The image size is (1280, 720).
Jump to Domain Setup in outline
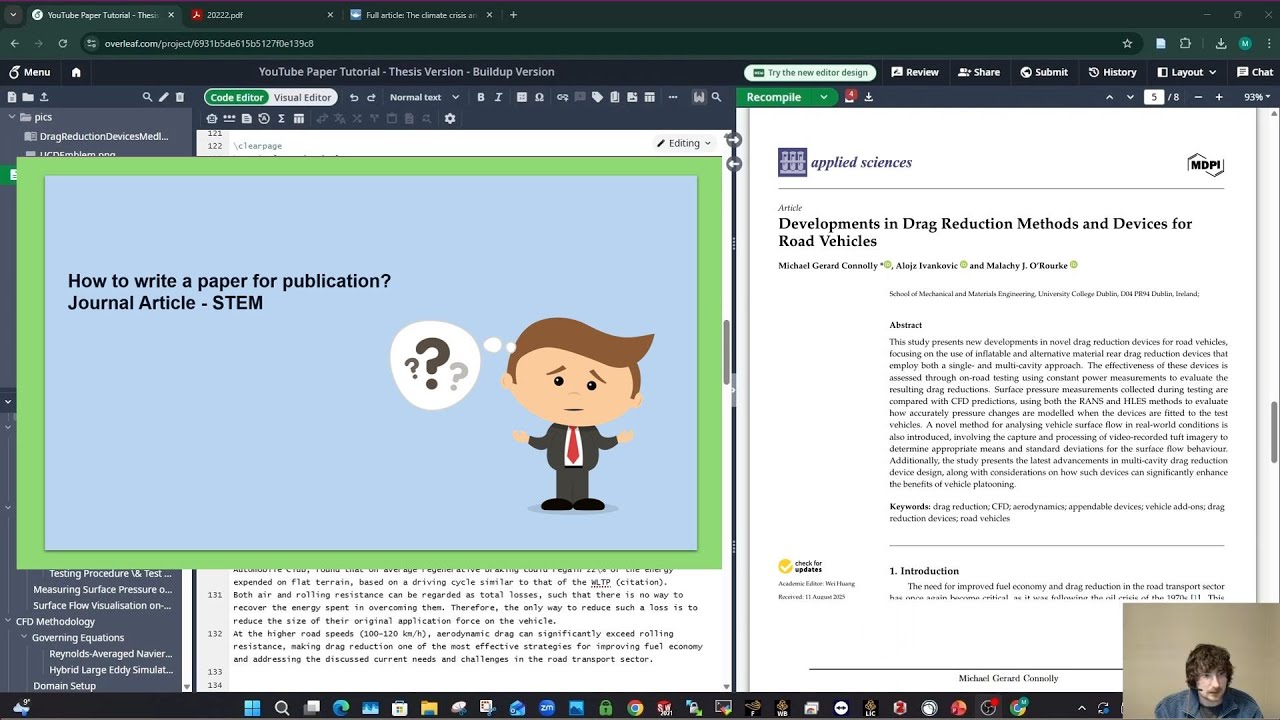[x=64, y=686]
